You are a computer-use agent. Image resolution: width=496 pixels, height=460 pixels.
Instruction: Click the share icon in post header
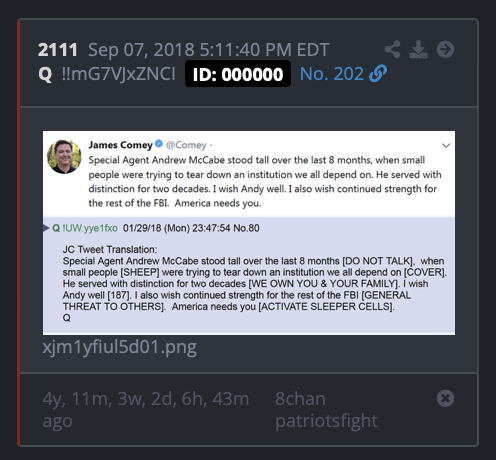tap(393, 50)
